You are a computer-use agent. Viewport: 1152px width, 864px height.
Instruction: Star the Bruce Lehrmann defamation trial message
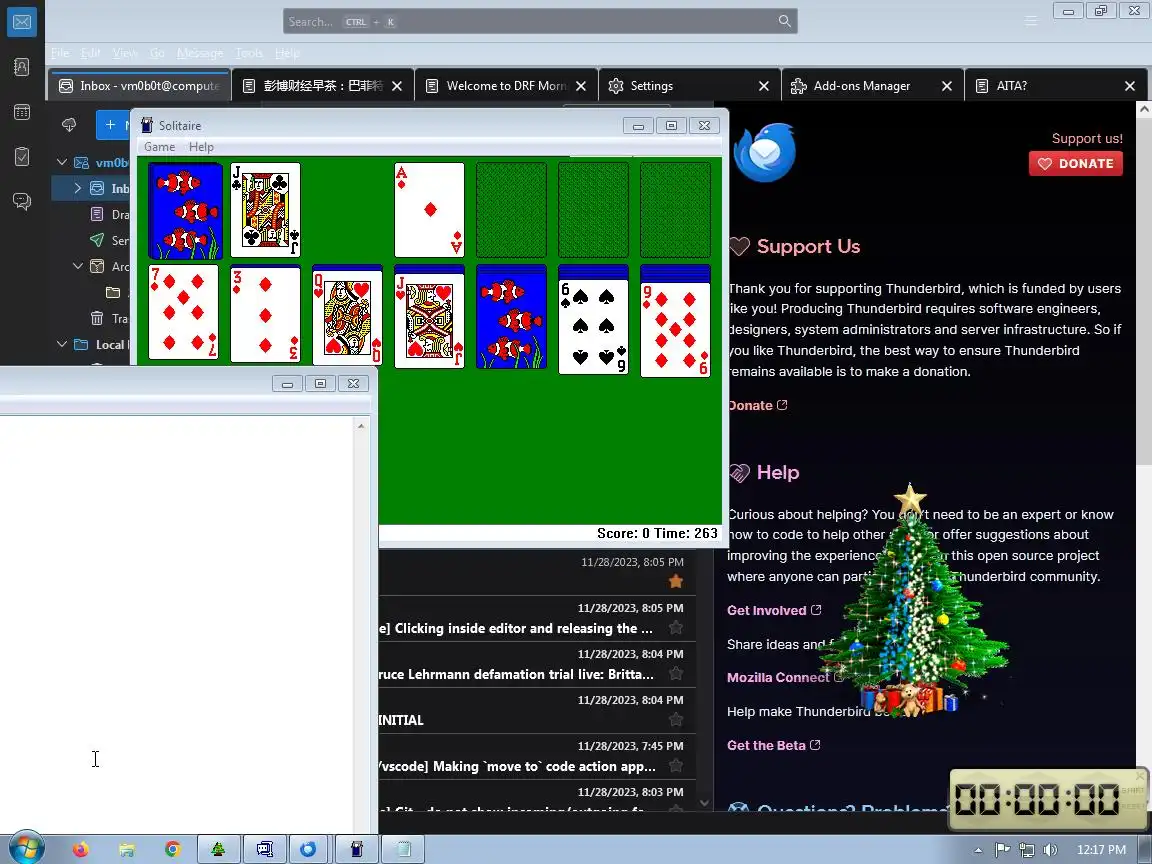point(676,674)
